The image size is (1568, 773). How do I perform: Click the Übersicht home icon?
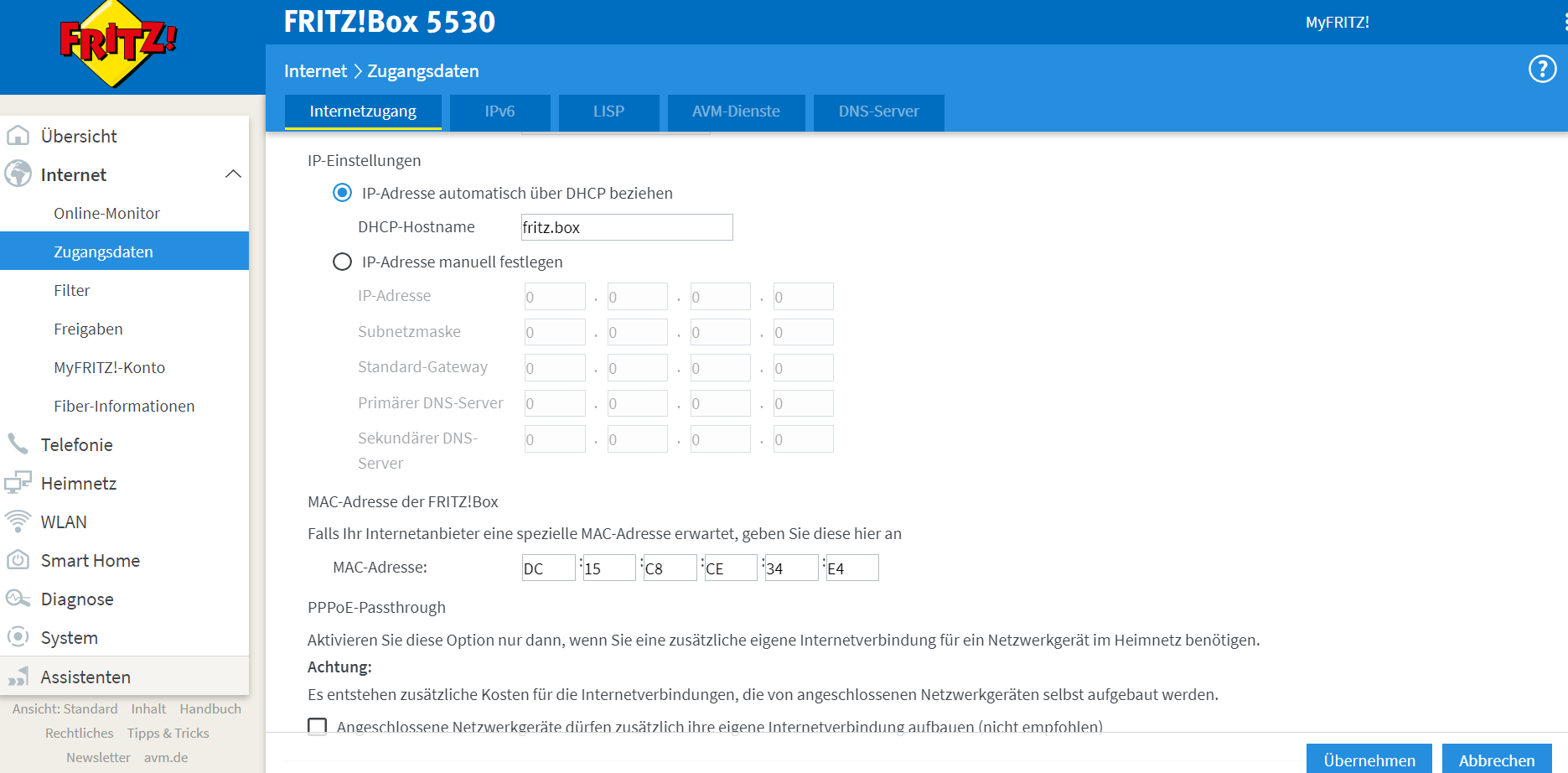(x=18, y=136)
